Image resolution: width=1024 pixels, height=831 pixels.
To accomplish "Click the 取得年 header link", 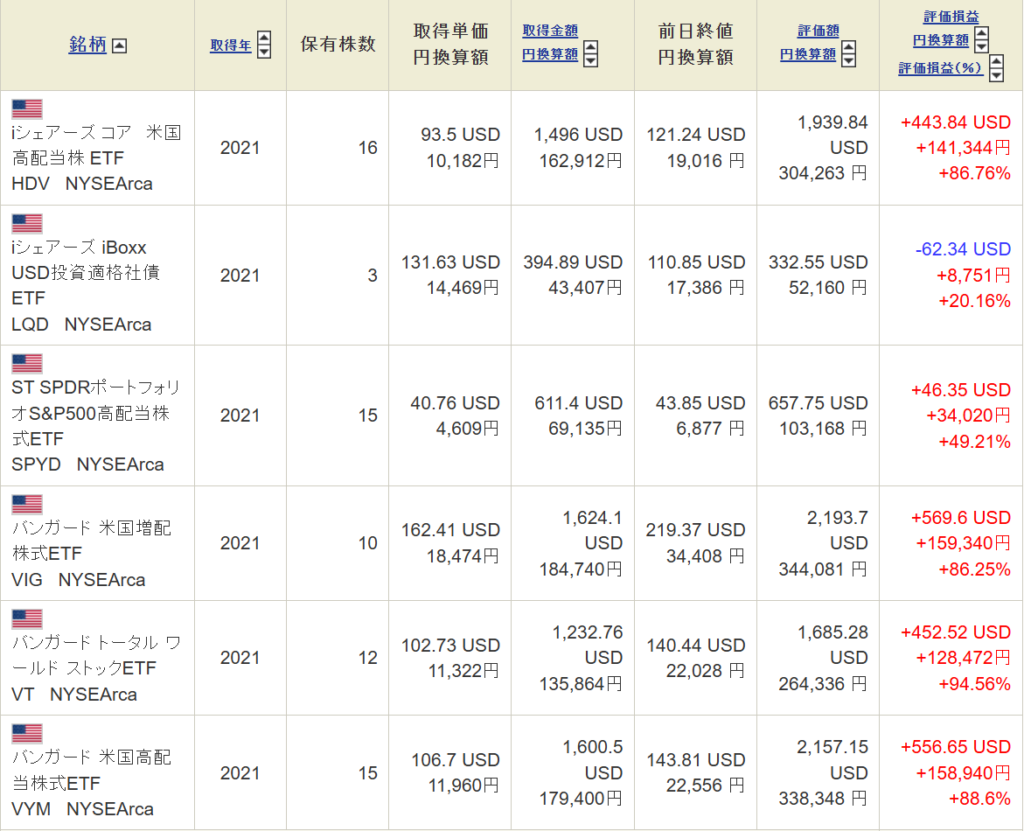I will pos(230,45).
